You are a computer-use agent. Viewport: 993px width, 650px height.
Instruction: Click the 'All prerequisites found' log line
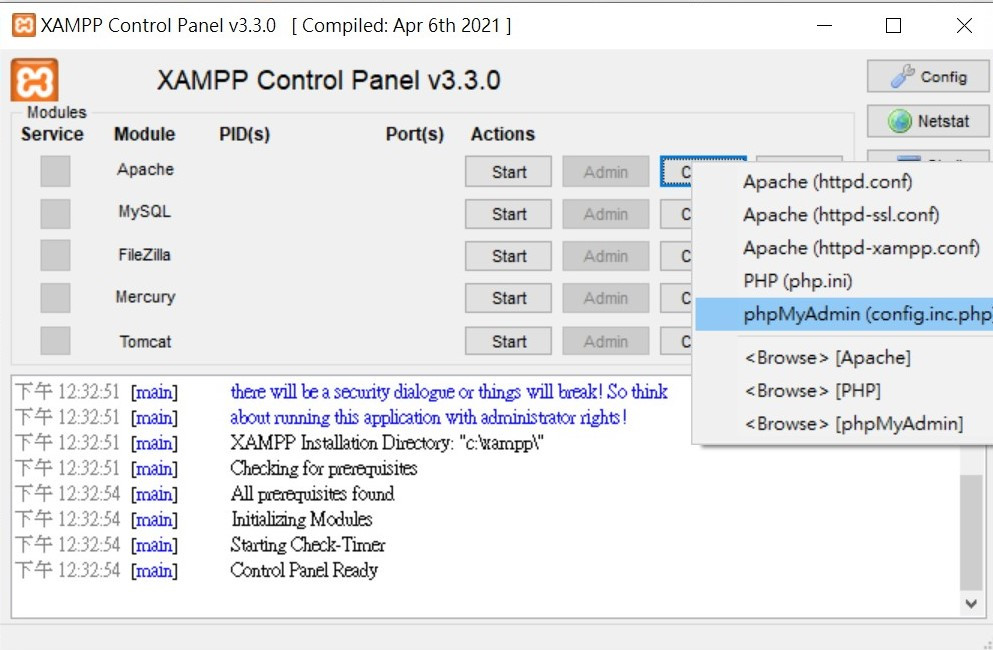click(312, 494)
